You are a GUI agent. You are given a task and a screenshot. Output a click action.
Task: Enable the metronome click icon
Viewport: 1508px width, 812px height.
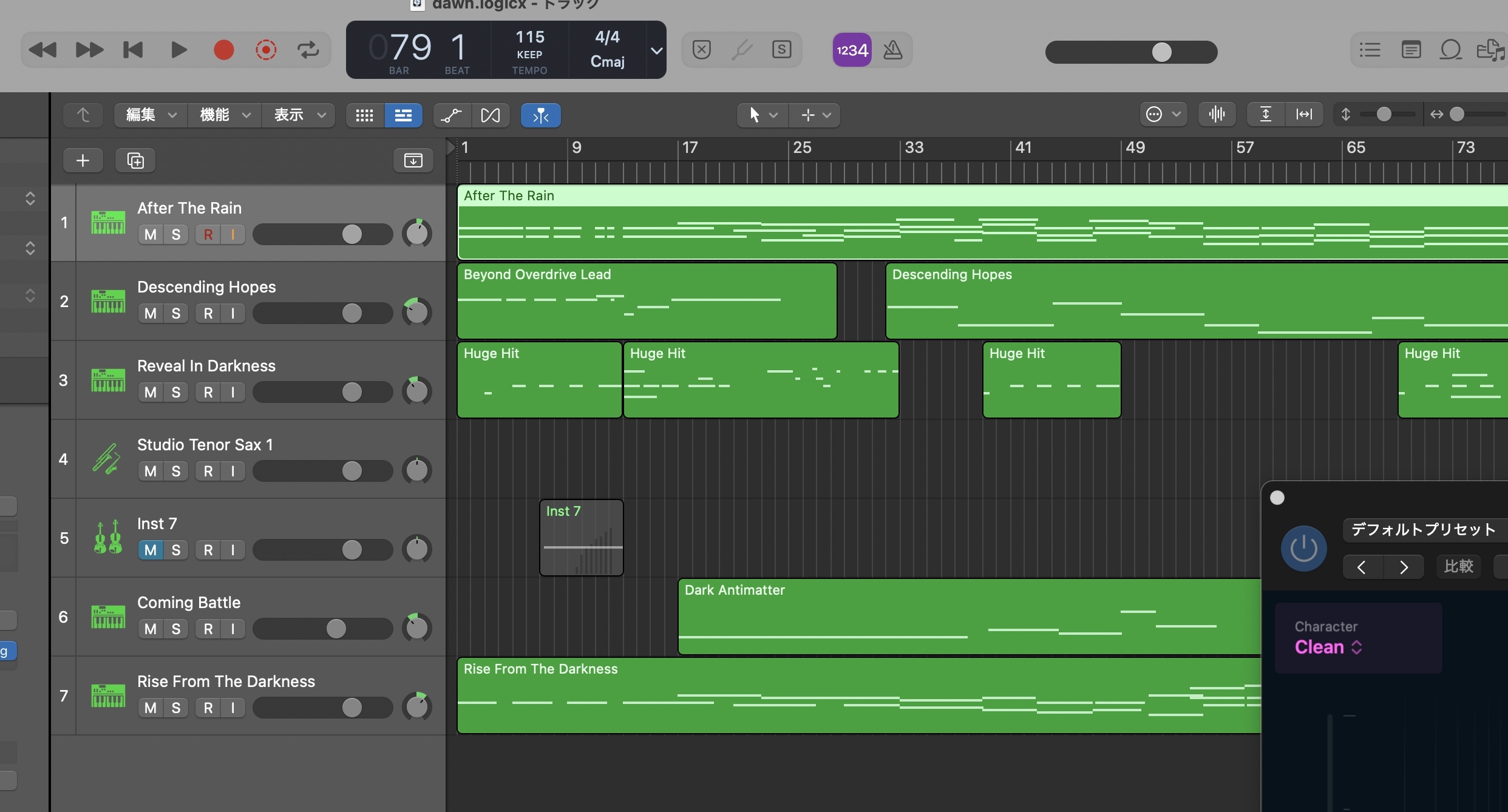[x=892, y=50]
